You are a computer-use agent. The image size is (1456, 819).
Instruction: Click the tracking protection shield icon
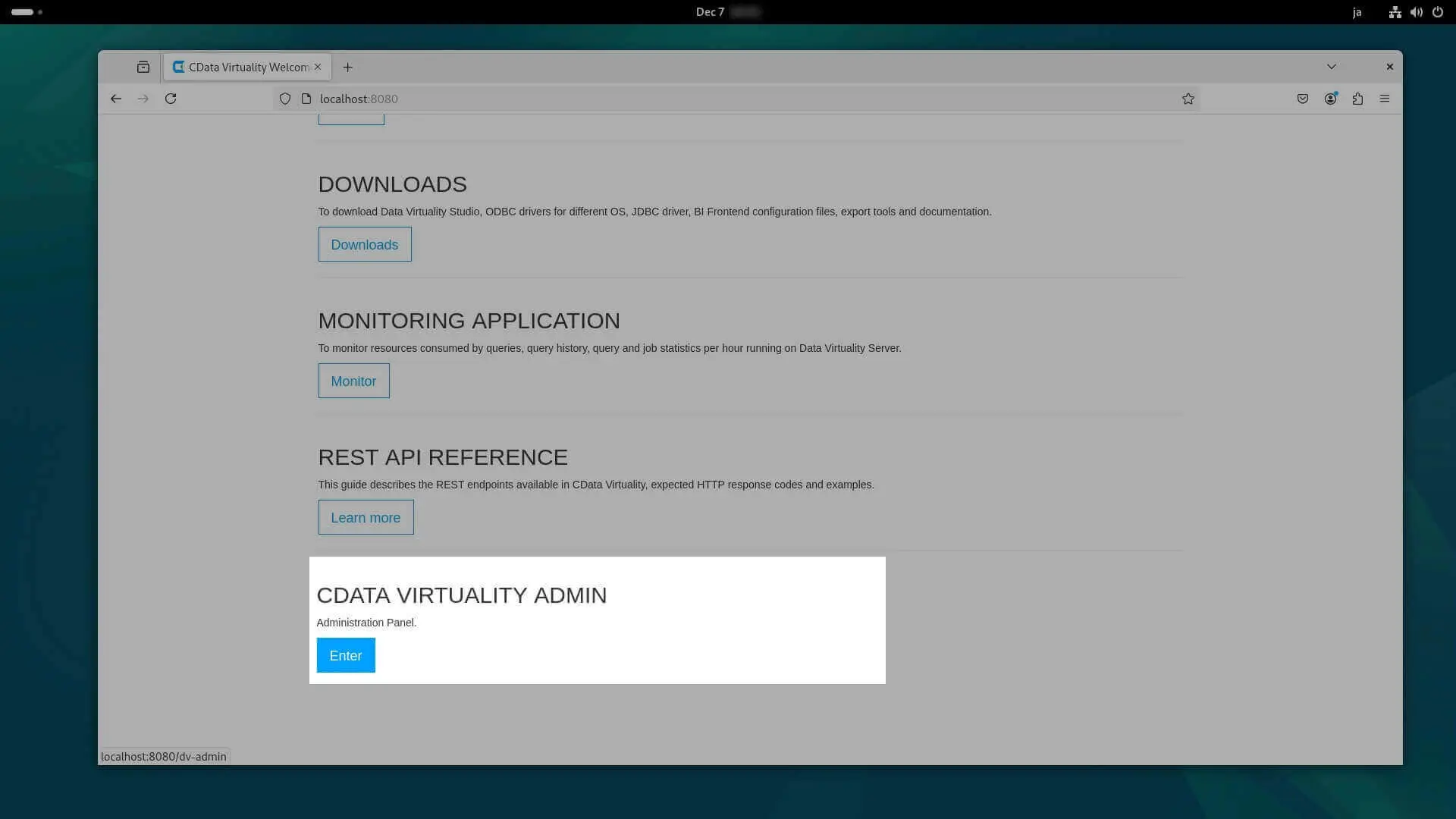[x=285, y=99]
